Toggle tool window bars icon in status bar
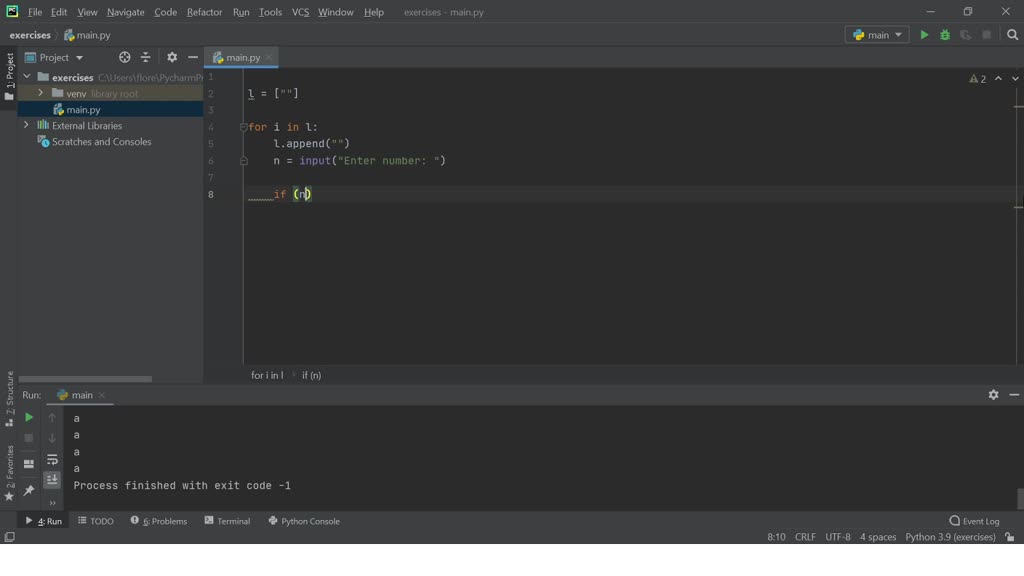Image resolution: width=1024 pixels, height=576 pixels. click(9, 537)
